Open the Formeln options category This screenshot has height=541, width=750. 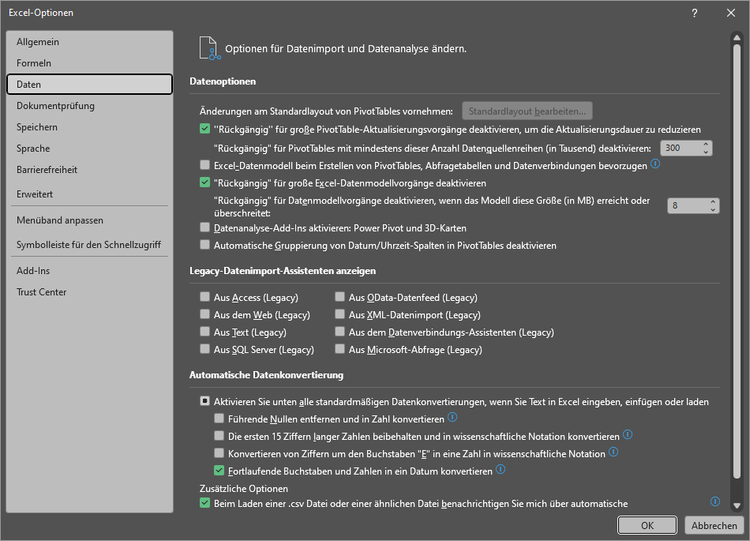pyautogui.click(x=34, y=63)
